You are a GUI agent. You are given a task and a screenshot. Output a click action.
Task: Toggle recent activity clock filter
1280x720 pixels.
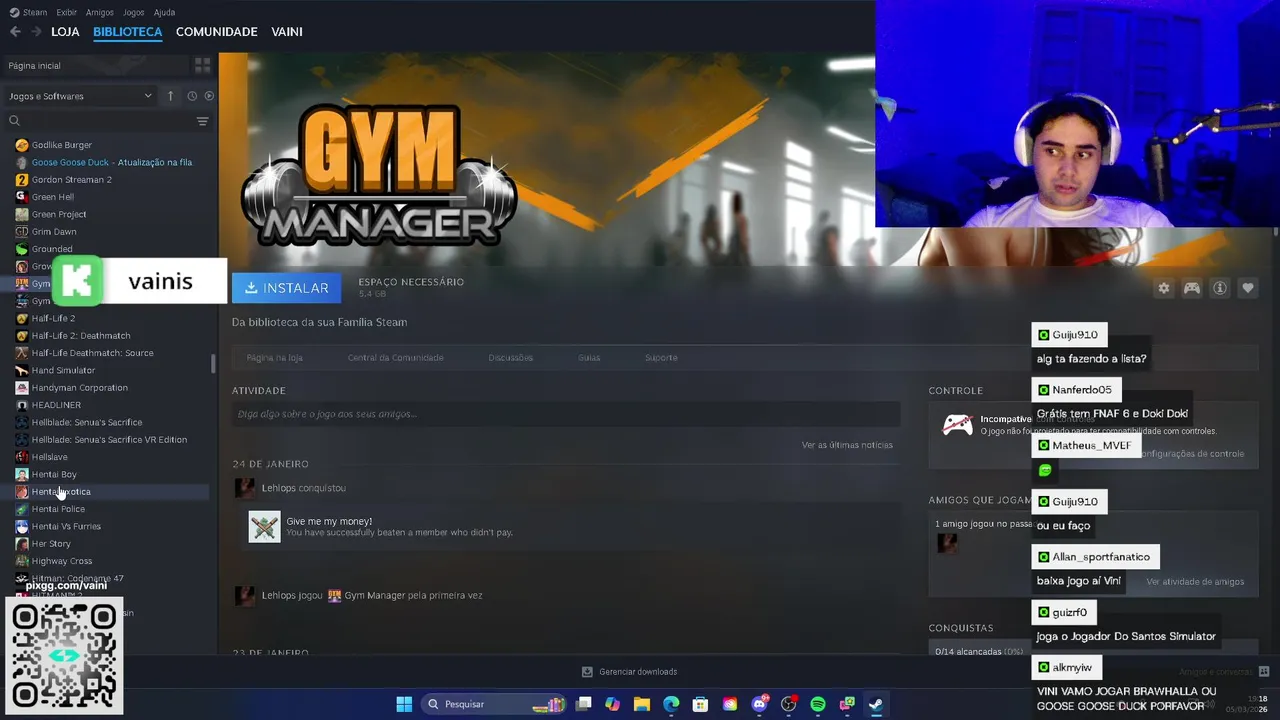(192, 96)
